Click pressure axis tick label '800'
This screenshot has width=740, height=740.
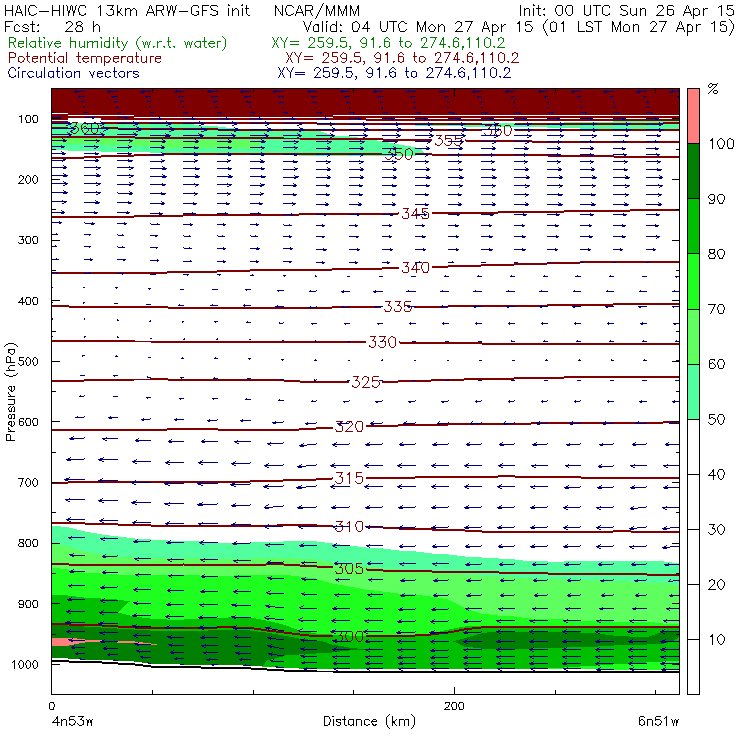tap(28, 543)
